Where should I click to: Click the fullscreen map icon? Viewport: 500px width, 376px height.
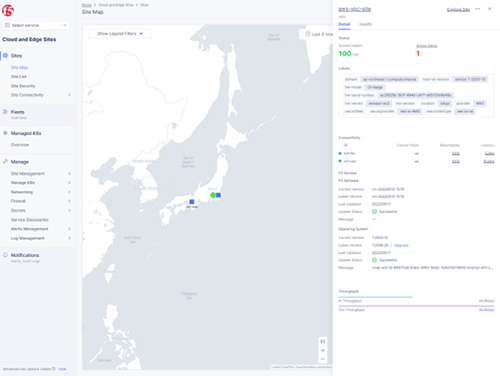pyautogui.click(x=323, y=341)
